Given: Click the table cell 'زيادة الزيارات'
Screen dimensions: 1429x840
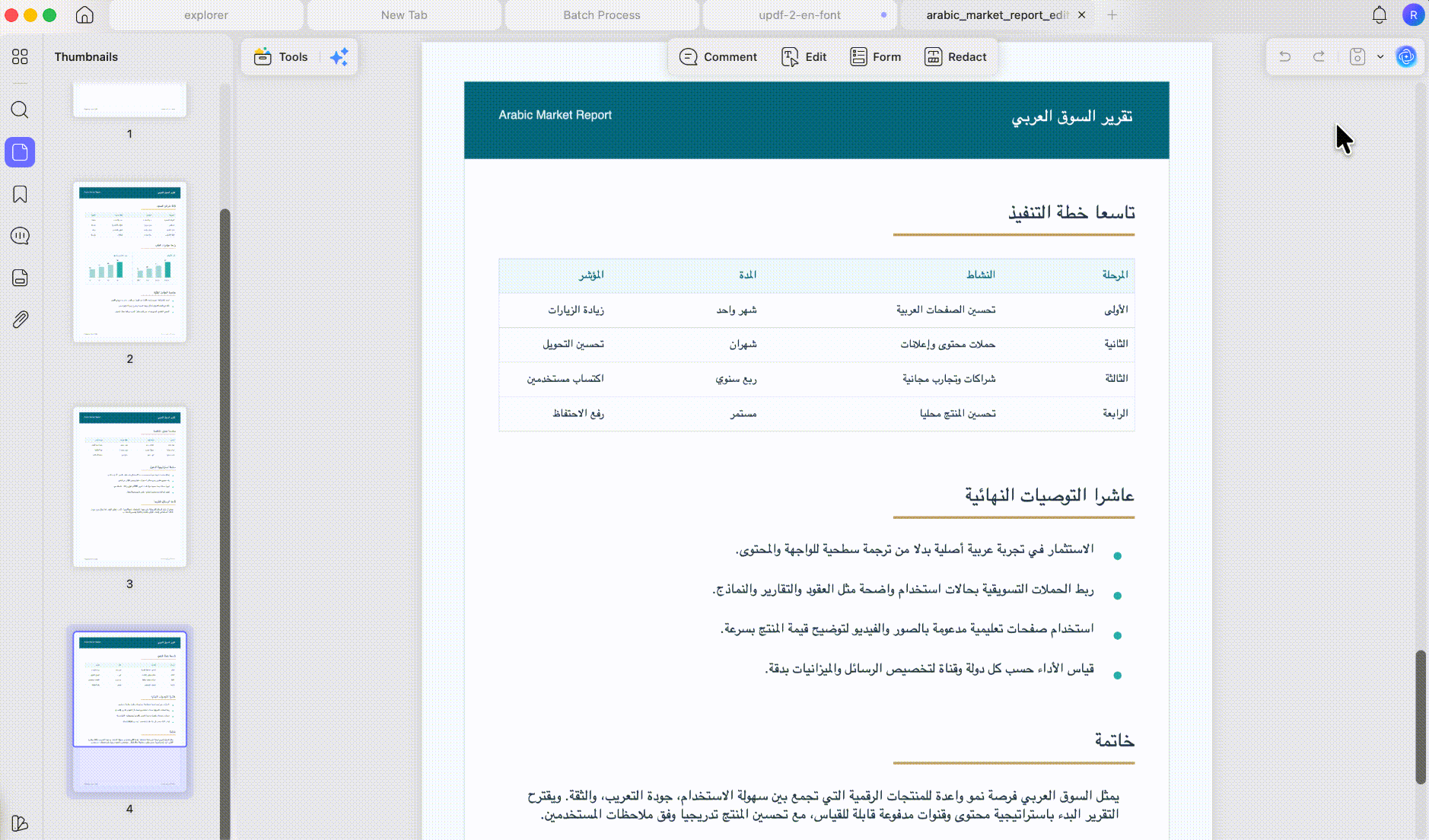Looking at the screenshot, I should [x=576, y=310].
